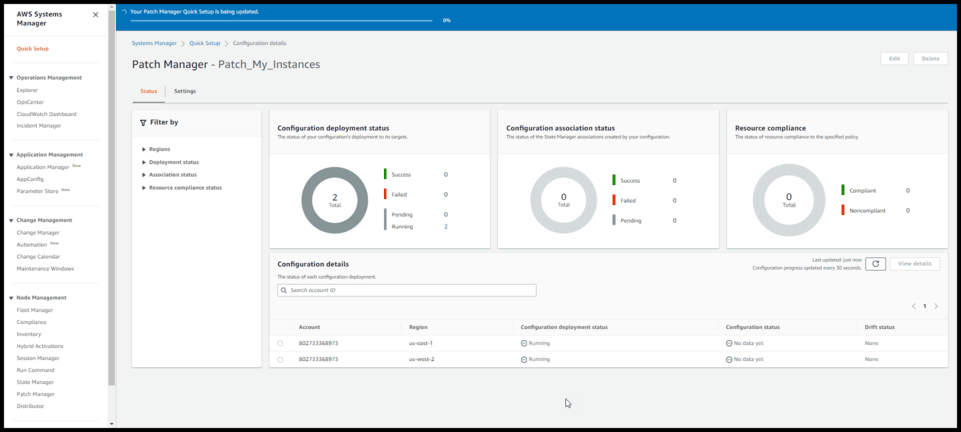Expand the Resource compliance status filter
Screen dimensions: 961x432
[x=144, y=188]
